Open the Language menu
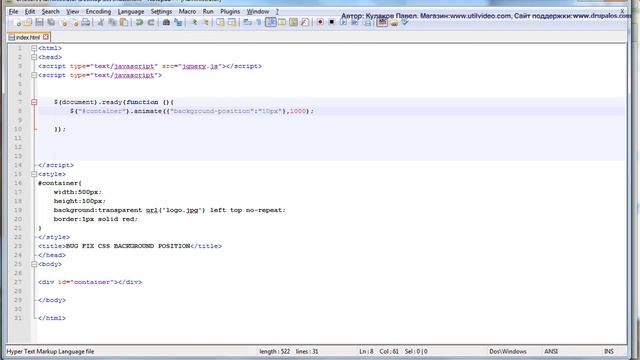This screenshot has width=640, height=360. 131,11
